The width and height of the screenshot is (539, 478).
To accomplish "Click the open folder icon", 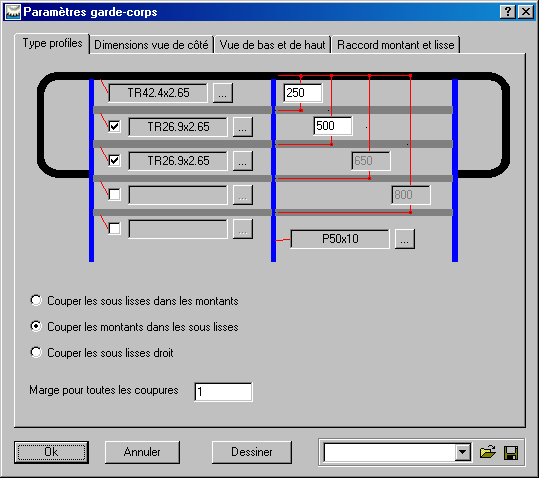I will click(x=487, y=452).
